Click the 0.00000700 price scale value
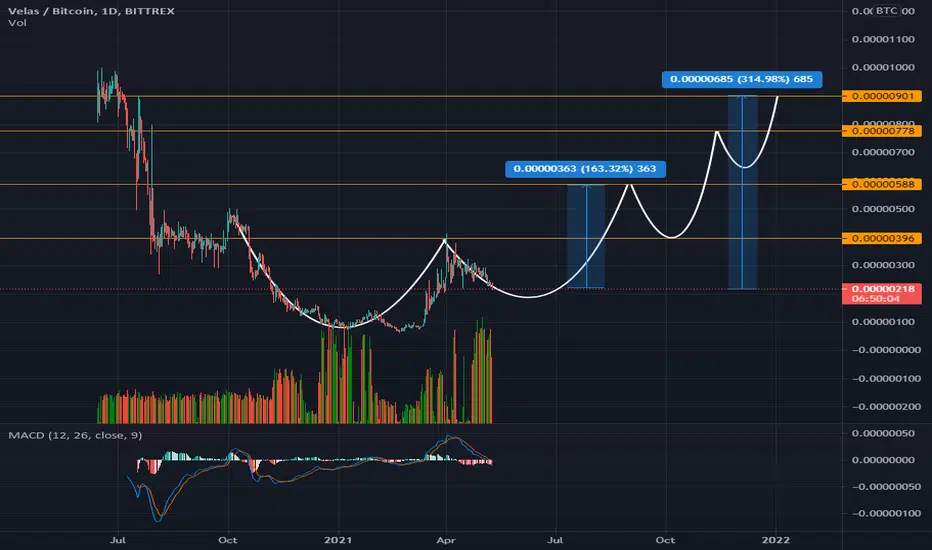The height and width of the screenshot is (550, 932). (x=883, y=152)
